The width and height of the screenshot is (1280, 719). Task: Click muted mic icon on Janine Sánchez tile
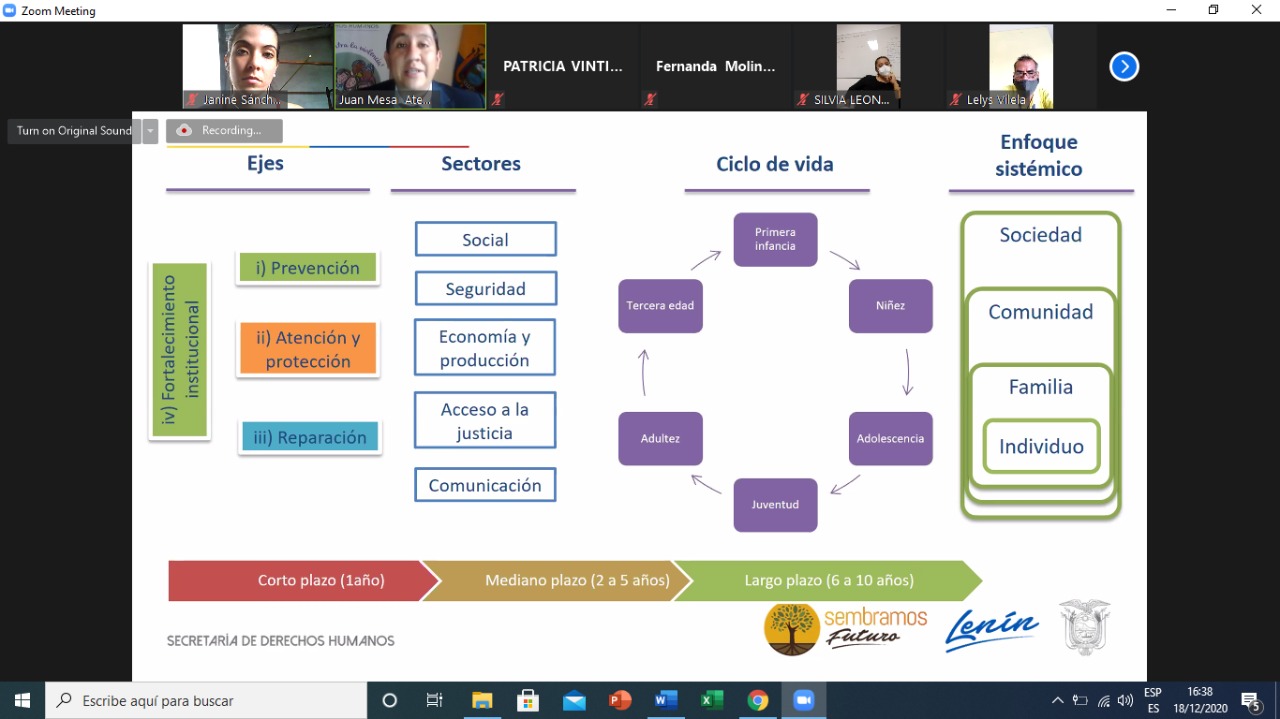[x=192, y=100]
